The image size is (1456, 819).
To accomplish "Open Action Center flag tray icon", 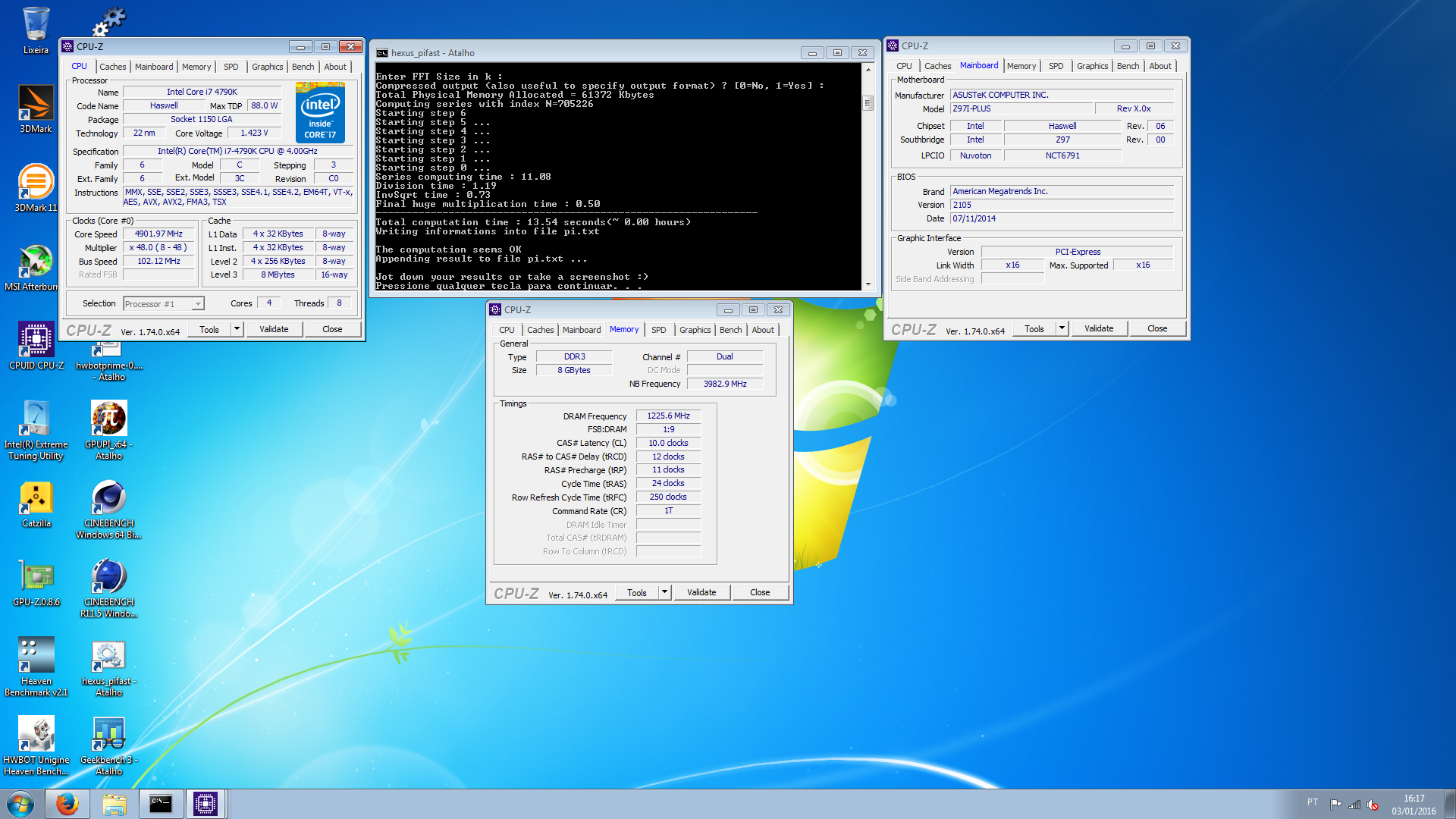I will tap(1336, 805).
